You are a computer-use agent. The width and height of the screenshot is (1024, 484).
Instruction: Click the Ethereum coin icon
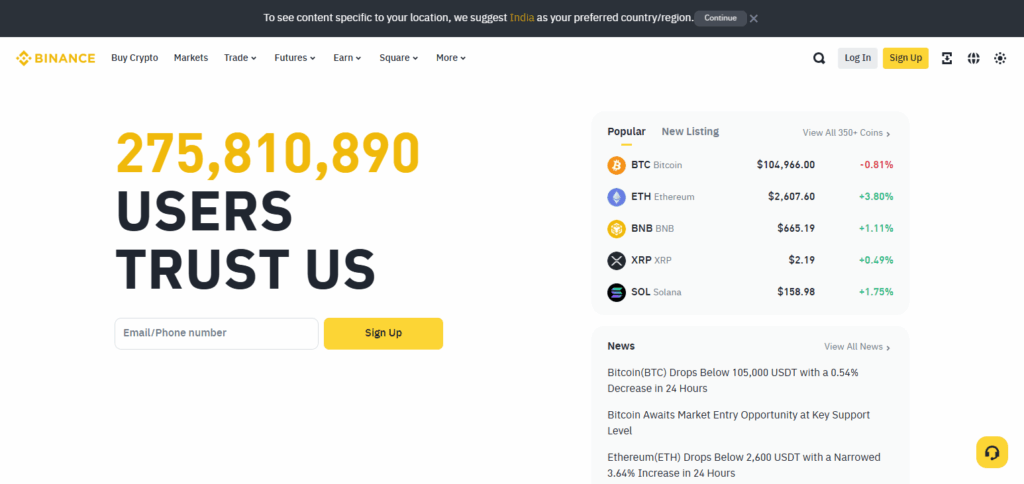pos(616,197)
